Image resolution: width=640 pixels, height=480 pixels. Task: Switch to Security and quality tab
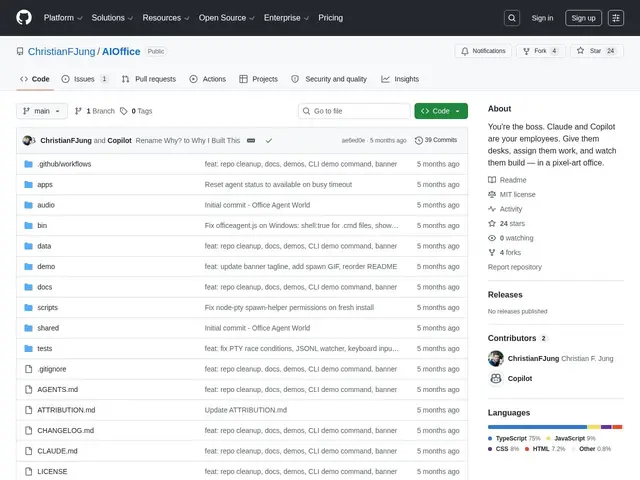pos(329,79)
